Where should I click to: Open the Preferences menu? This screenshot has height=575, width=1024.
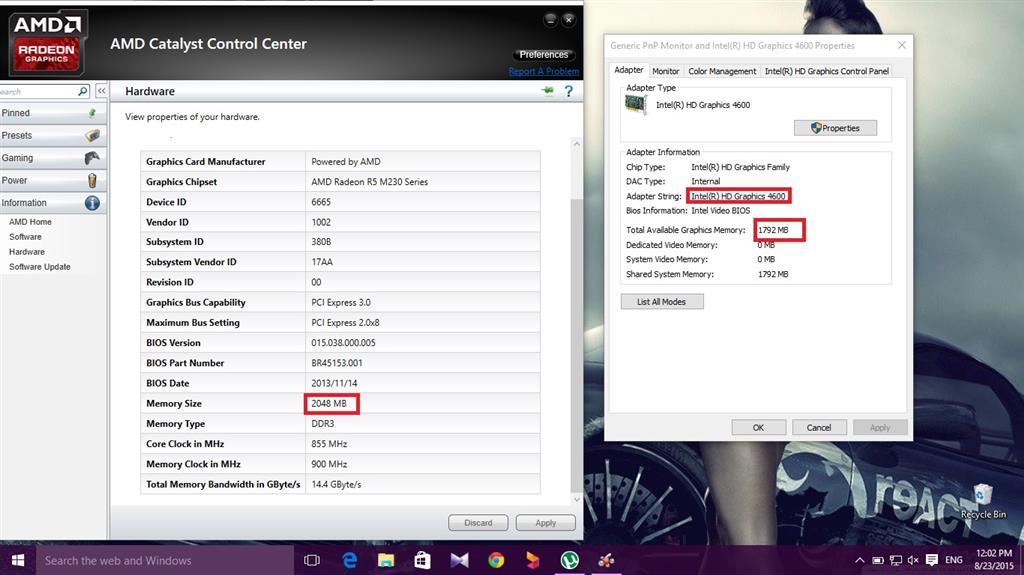click(543, 54)
